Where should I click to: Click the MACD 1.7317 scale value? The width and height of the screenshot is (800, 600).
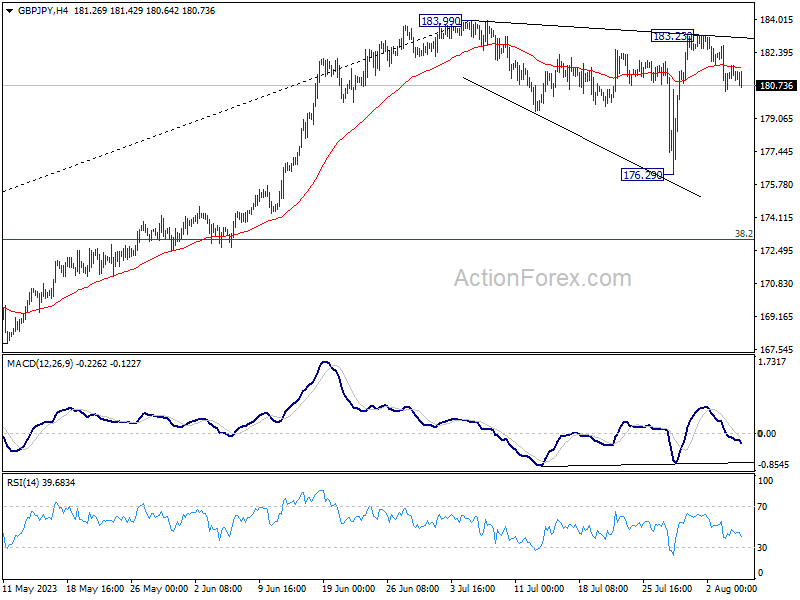(x=771, y=362)
